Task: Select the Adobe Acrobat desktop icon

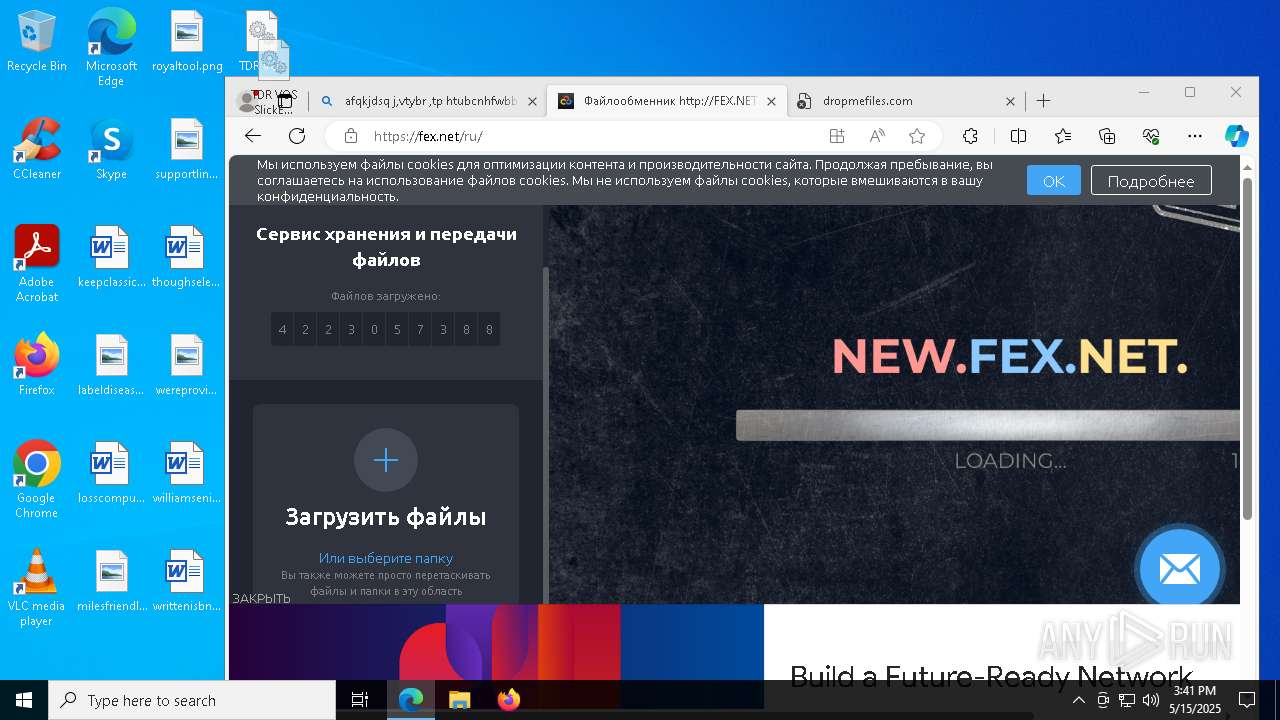Action: coord(37,264)
